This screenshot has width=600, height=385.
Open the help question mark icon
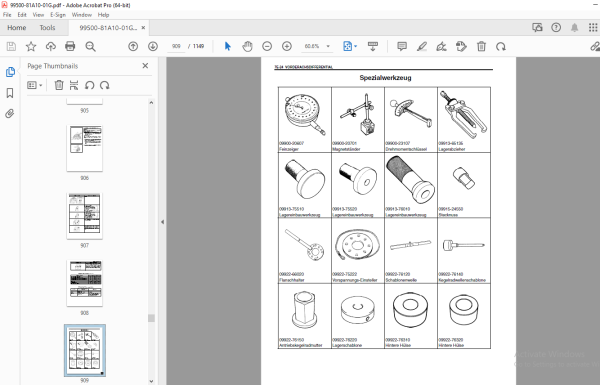556,27
